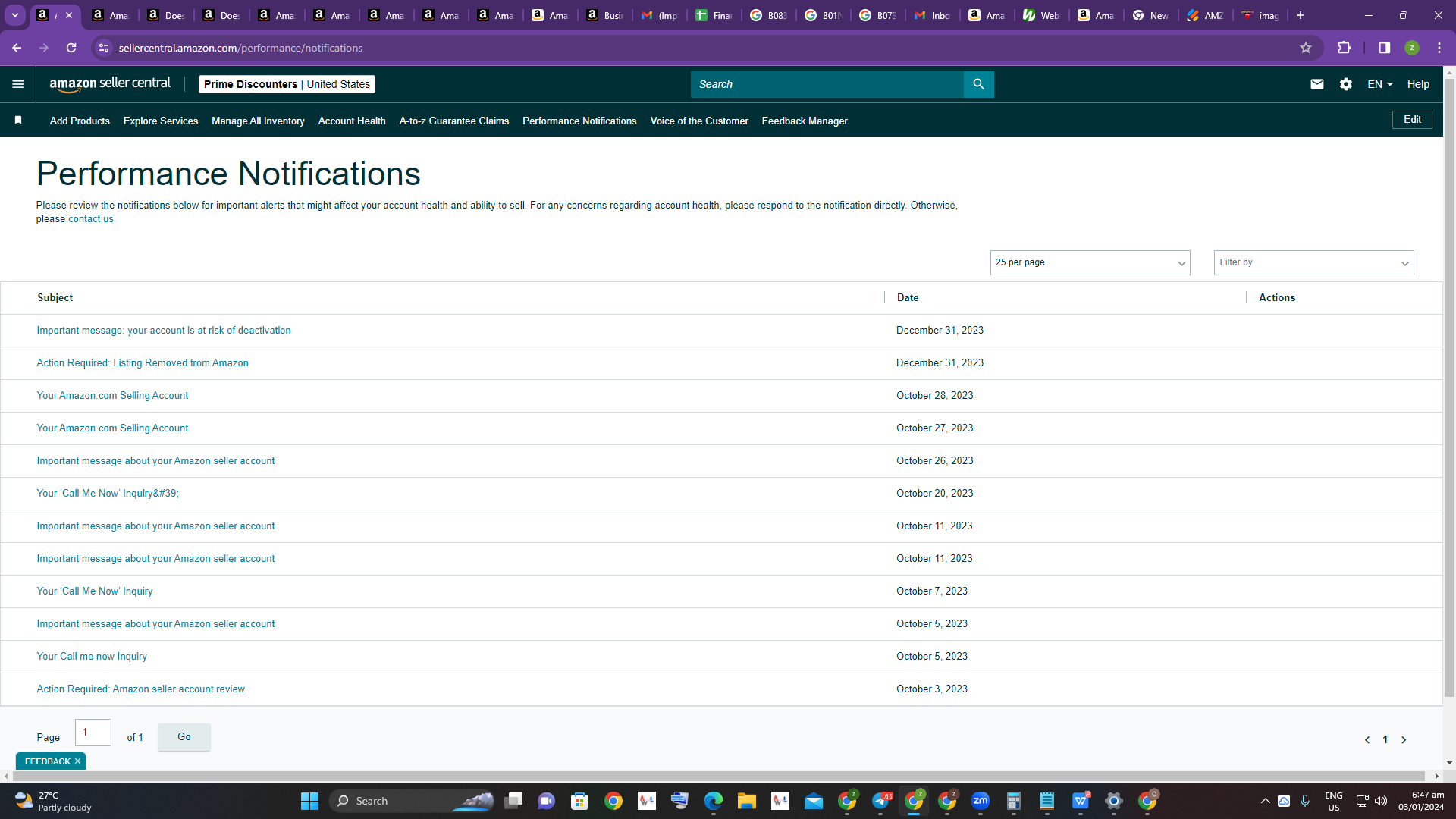Open the buyer messages envelope icon
The width and height of the screenshot is (1456, 819).
point(1317,84)
